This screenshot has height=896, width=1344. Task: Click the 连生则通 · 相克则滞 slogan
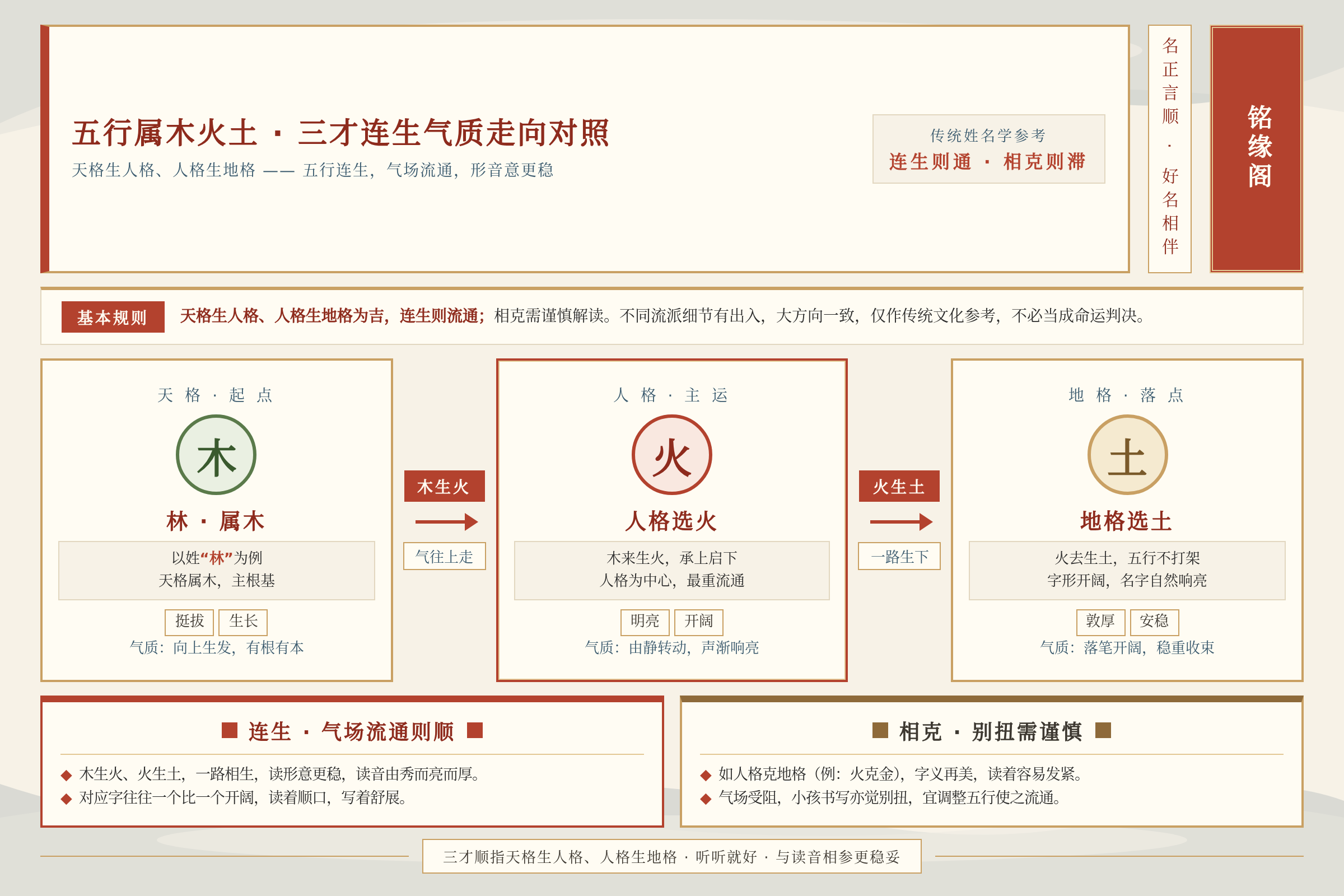(x=988, y=162)
